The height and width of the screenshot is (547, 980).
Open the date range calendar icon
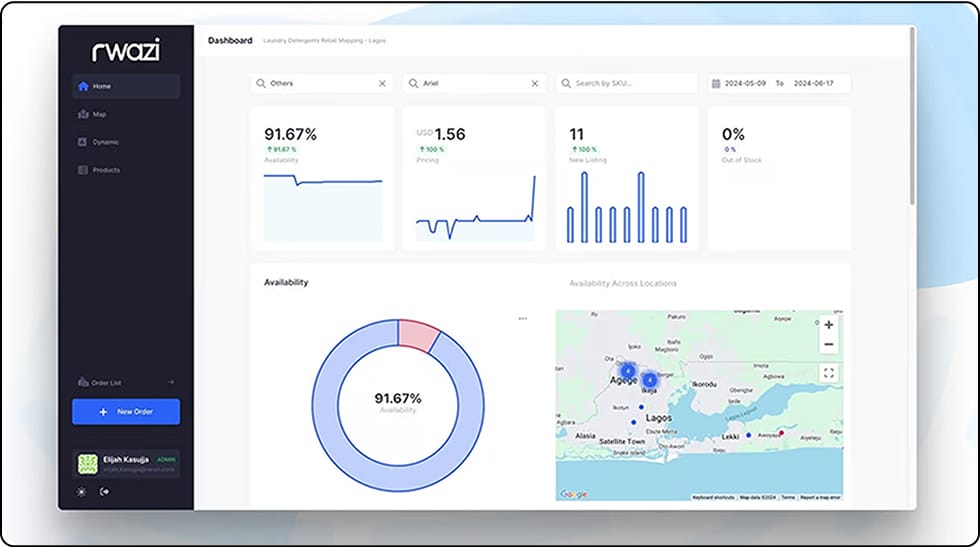click(716, 83)
